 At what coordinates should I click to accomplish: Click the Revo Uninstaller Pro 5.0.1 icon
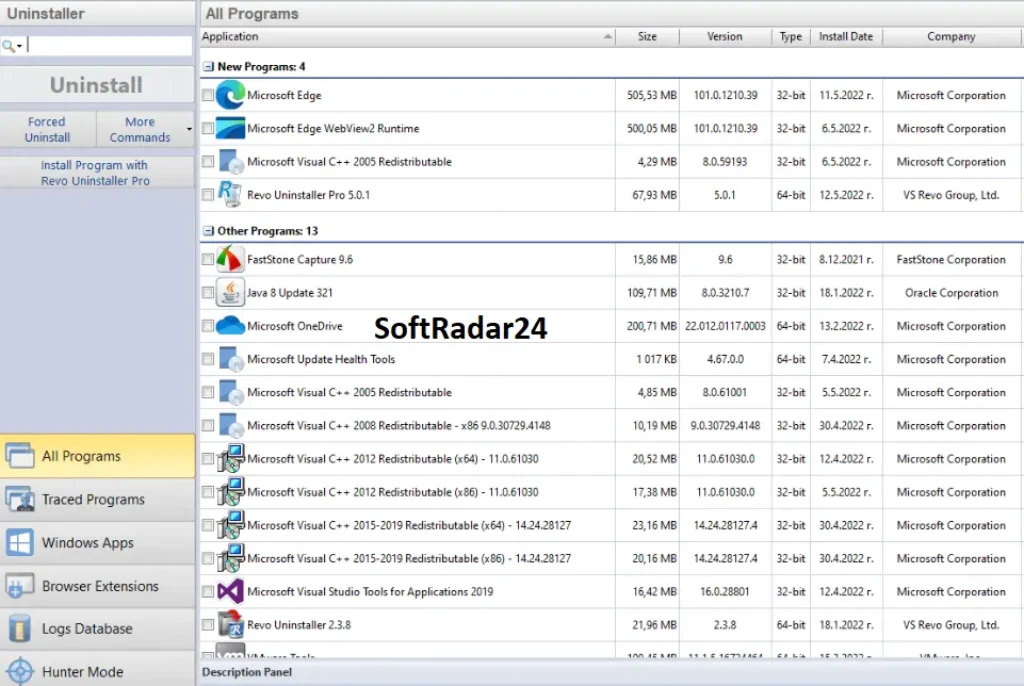(x=230, y=195)
